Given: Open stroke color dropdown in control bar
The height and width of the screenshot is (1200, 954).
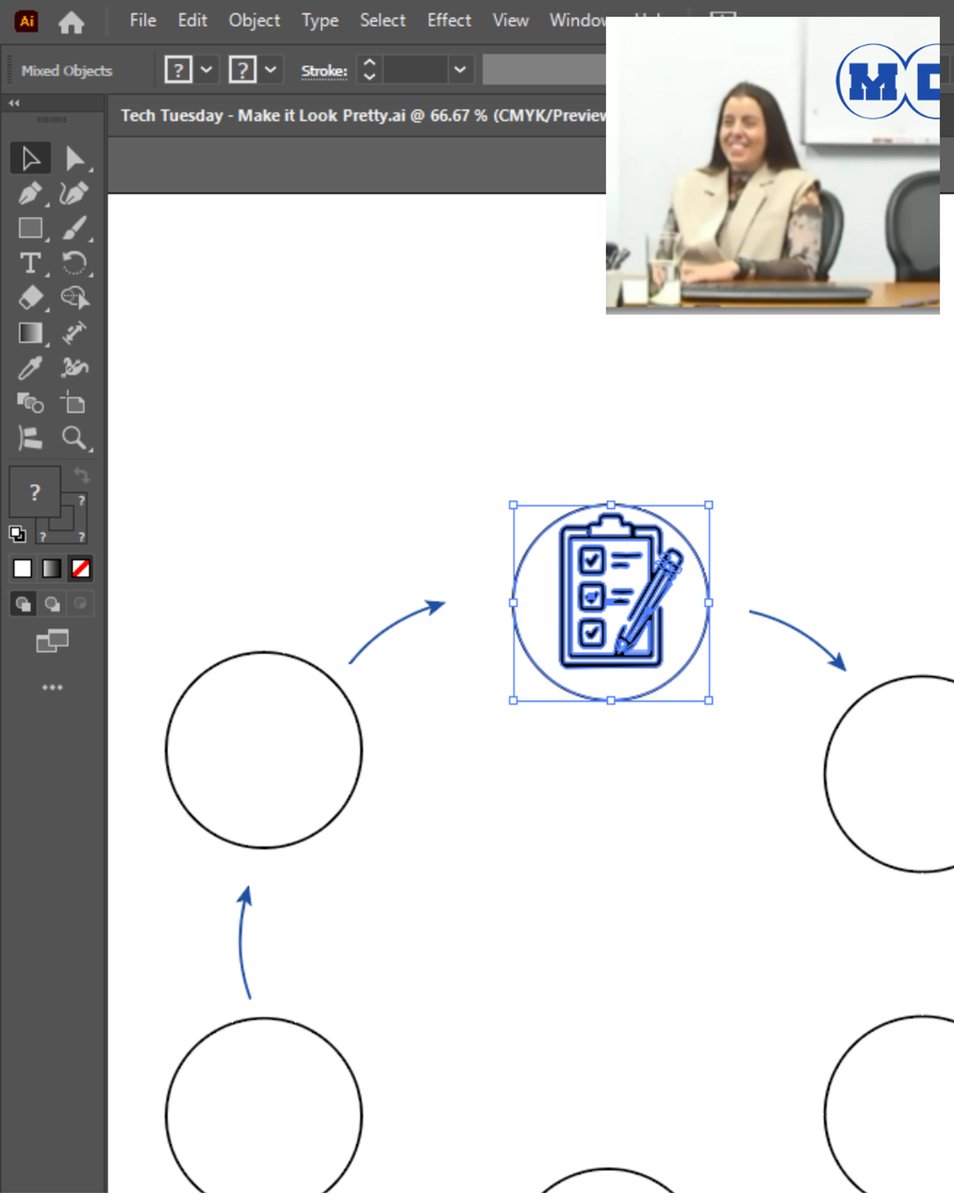Looking at the screenshot, I should 272,70.
